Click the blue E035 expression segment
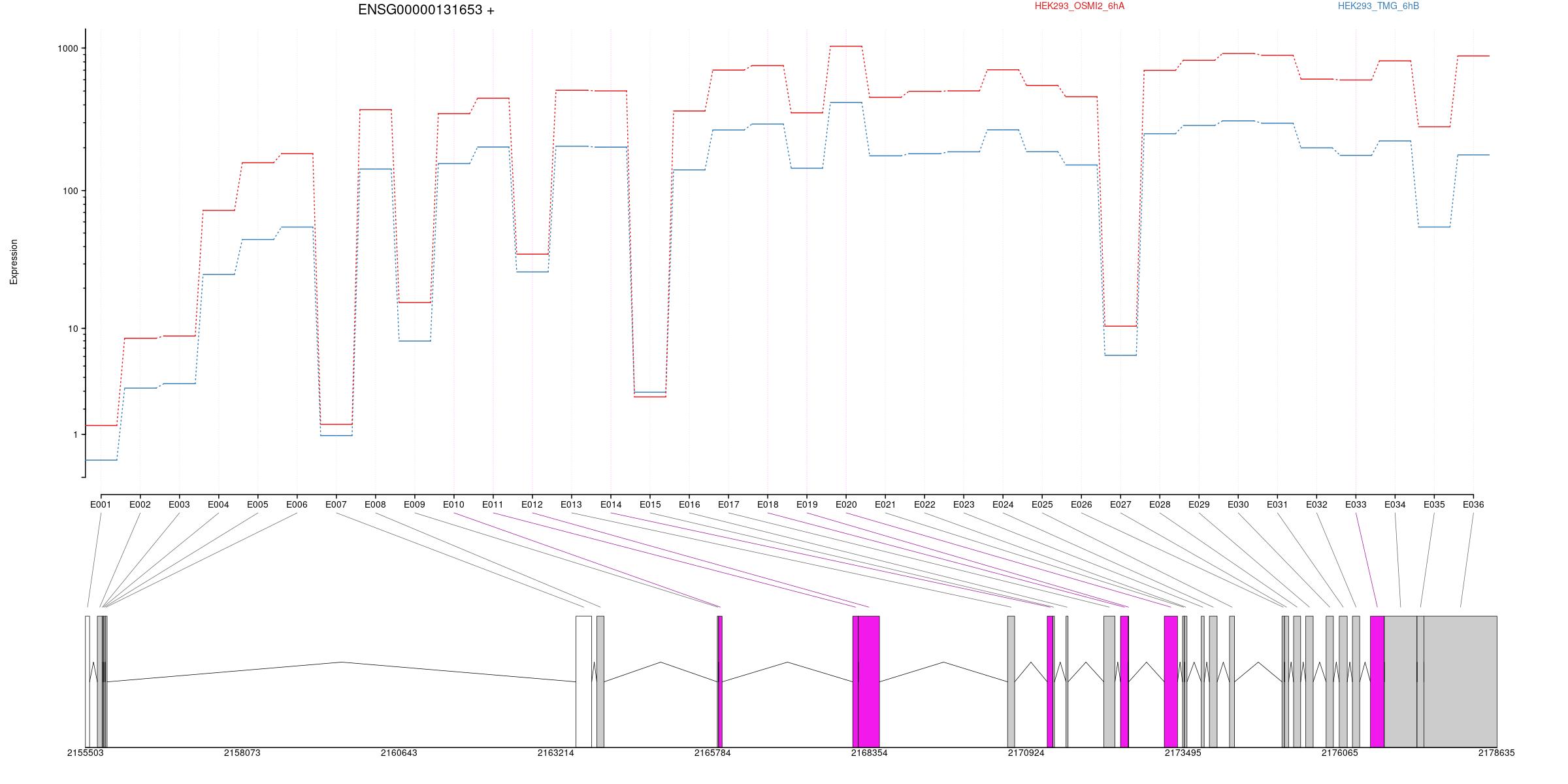The height and width of the screenshot is (784, 1568). pyautogui.click(x=1434, y=227)
